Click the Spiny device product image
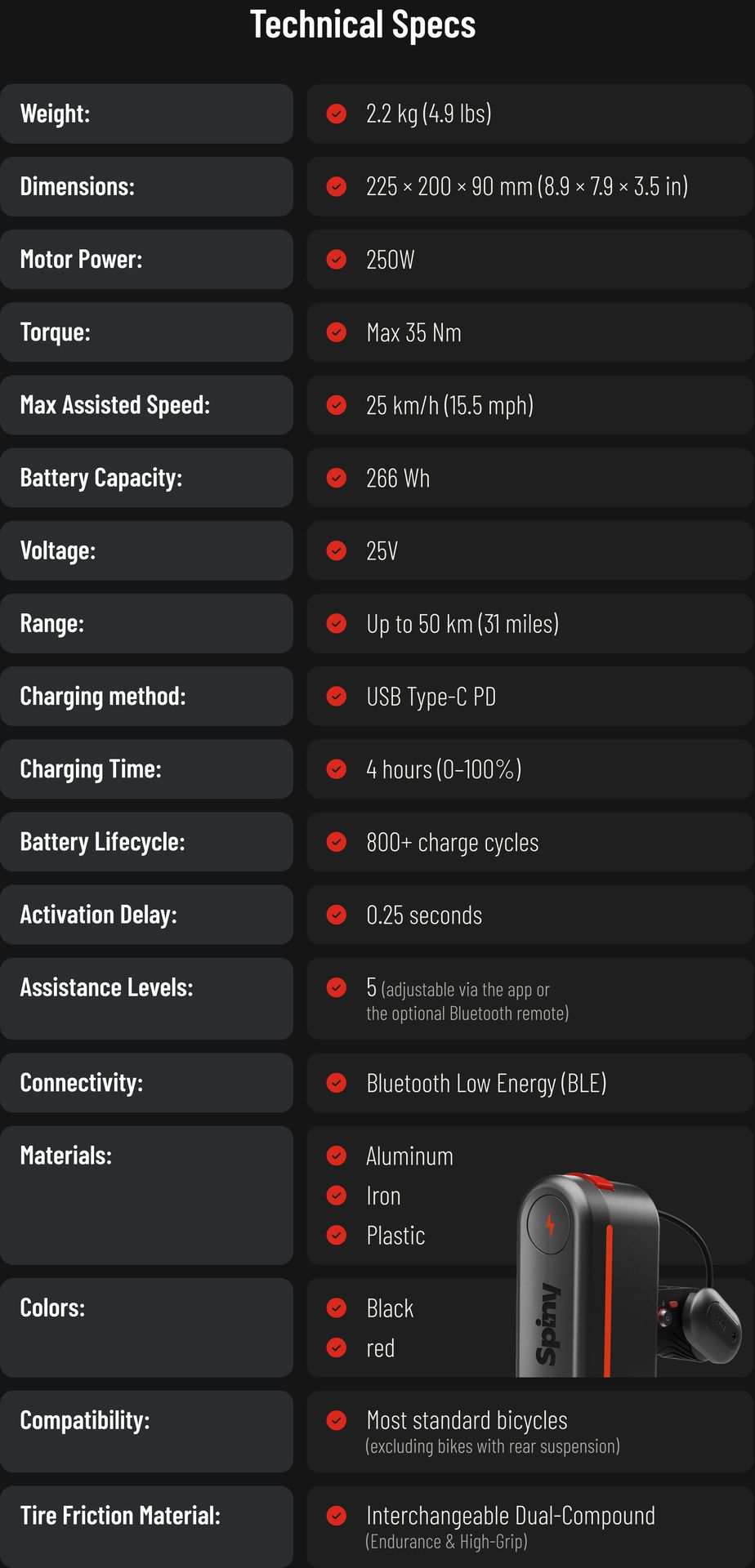This screenshot has width=755, height=1568. click(628, 1275)
